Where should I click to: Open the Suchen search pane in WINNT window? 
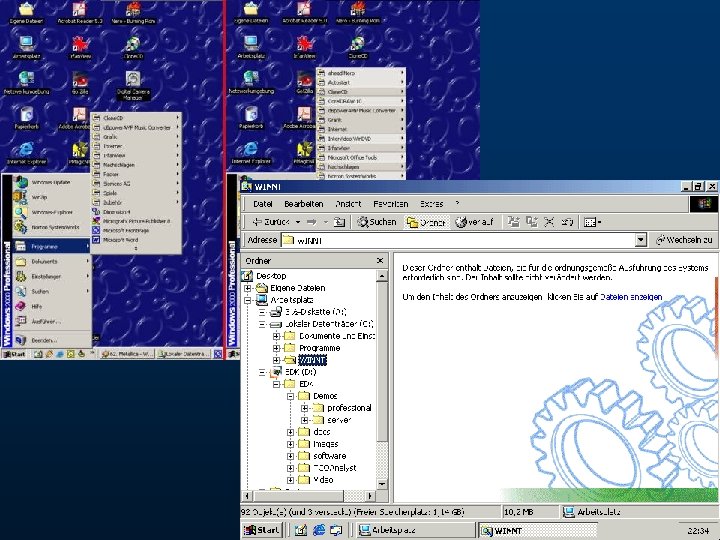pos(377,222)
